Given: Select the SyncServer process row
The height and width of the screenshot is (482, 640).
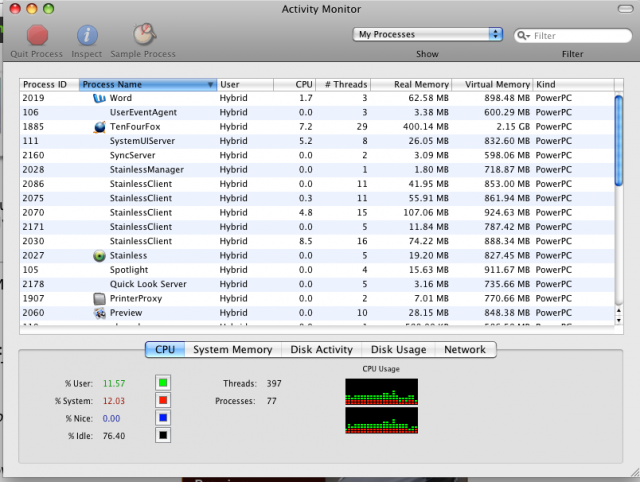Looking at the screenshot, I should (317, 155).
